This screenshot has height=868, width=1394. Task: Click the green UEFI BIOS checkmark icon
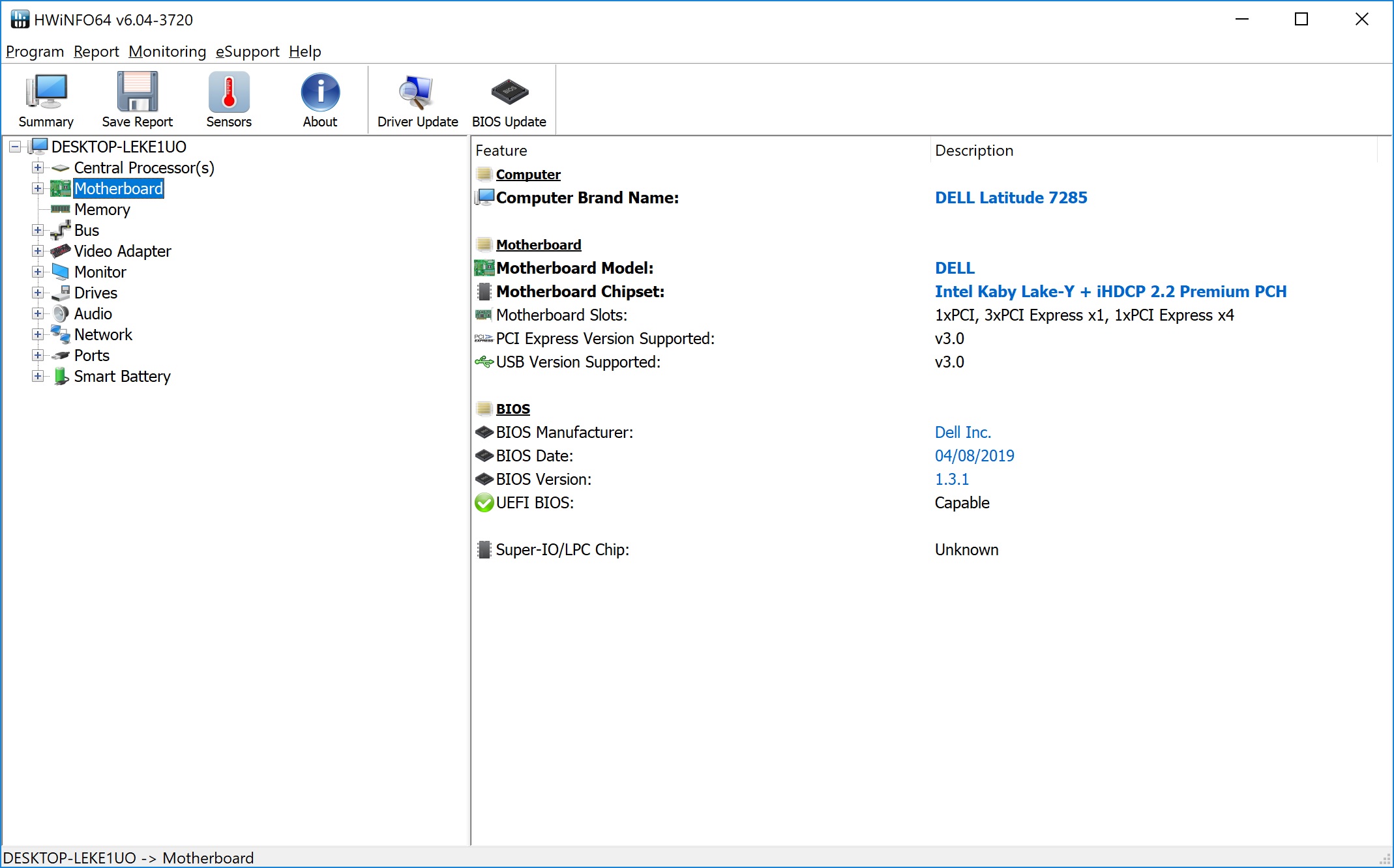(x=484, y=503)
